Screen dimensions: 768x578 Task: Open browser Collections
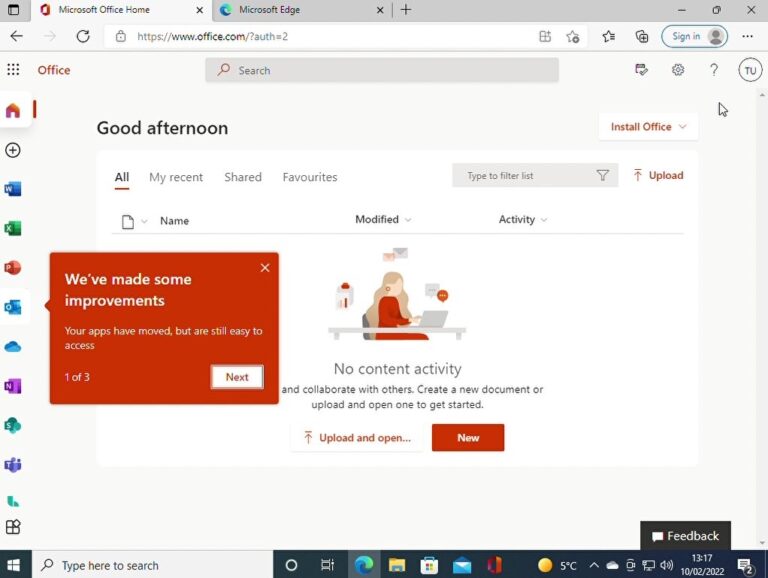[642, 36]
